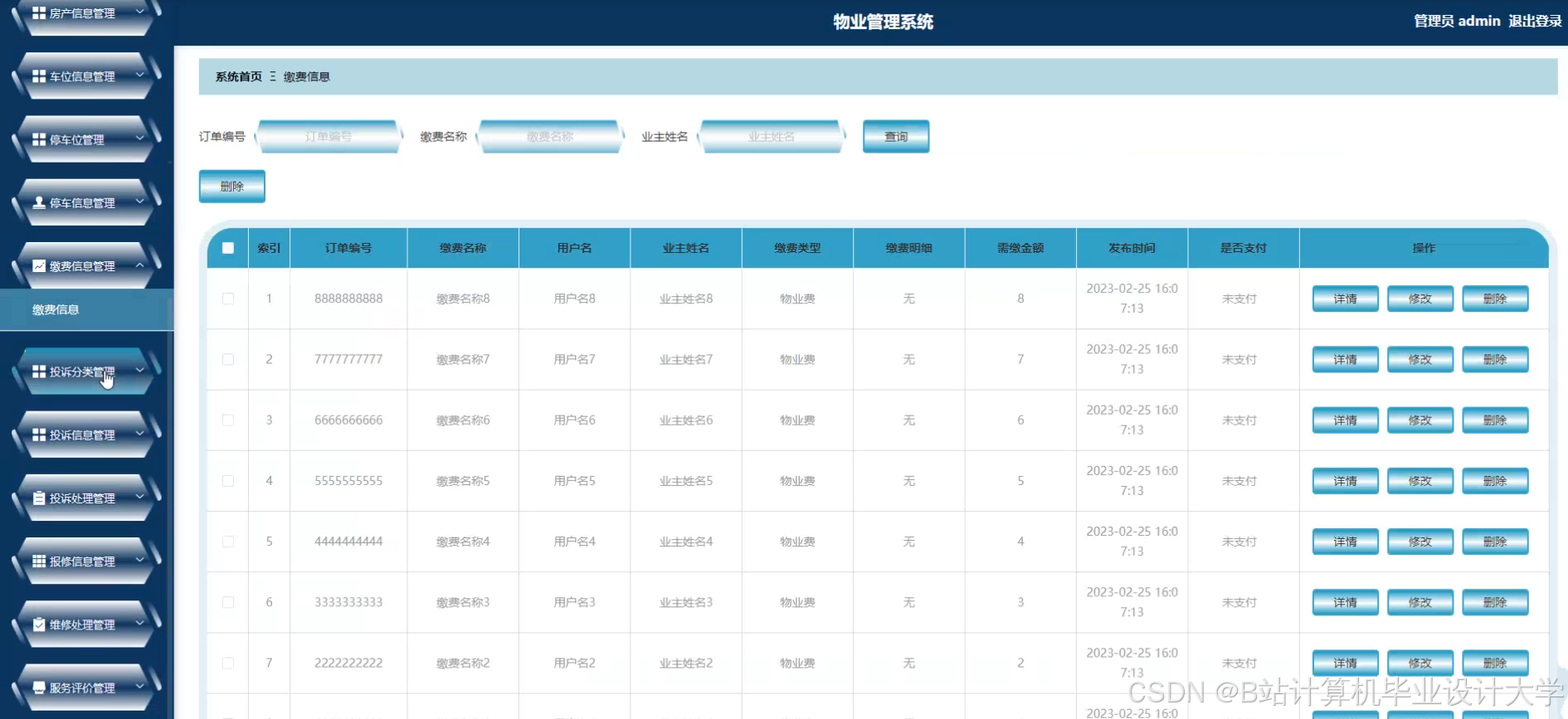Expand the 停车位管理 menu chevron
The image size is (1568, 719).
(139, 138)
